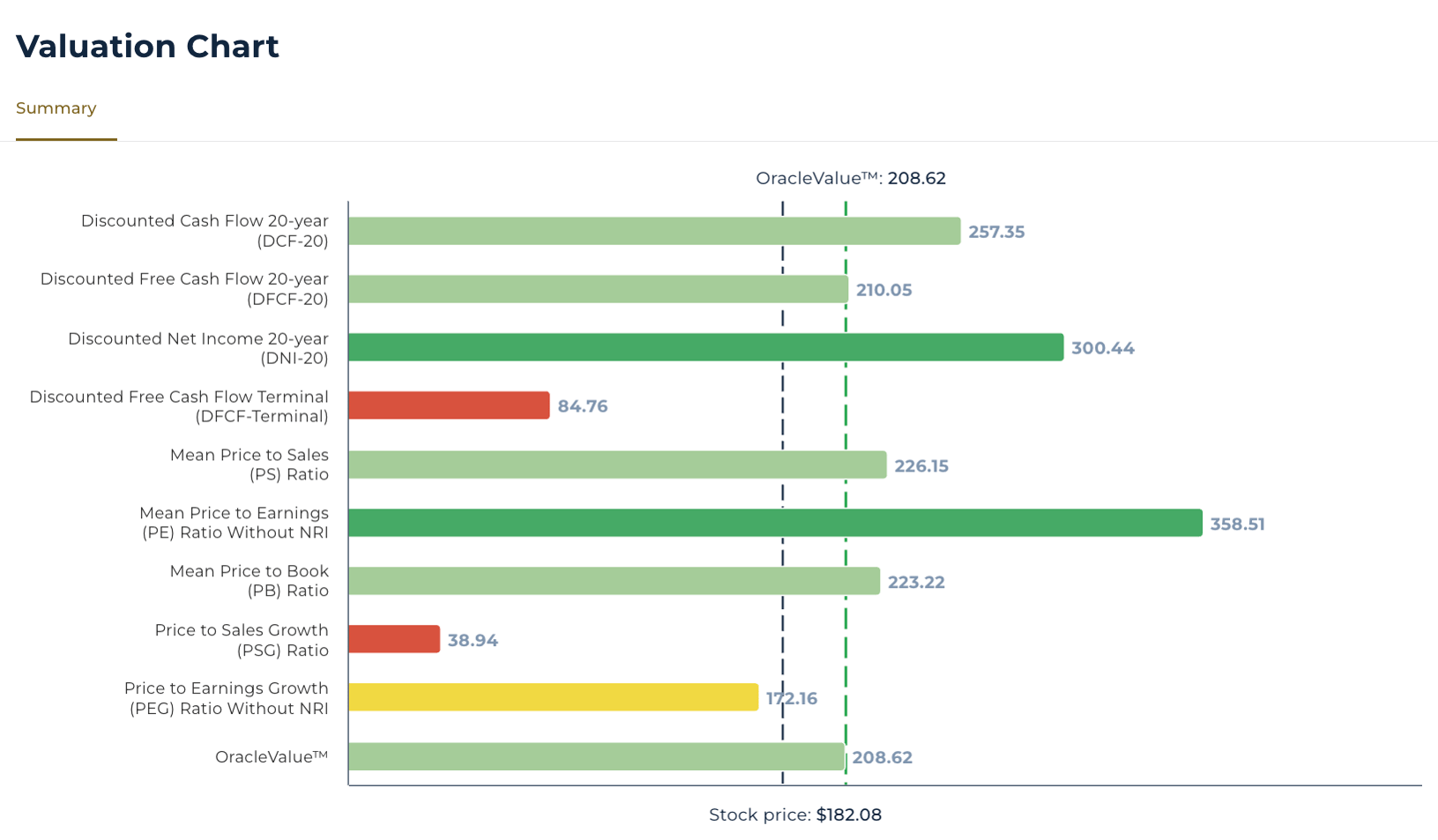The image size is (1438, 840).
Task: Click the 300.44 value label
Action: tap(1102, 348)
